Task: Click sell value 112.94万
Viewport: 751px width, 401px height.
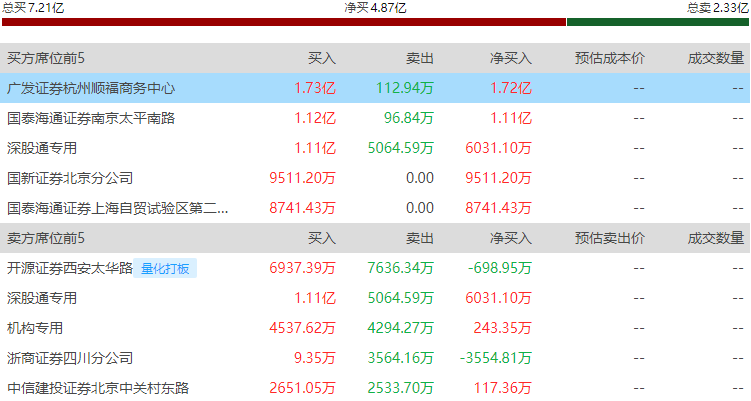Action: [405, 88]
